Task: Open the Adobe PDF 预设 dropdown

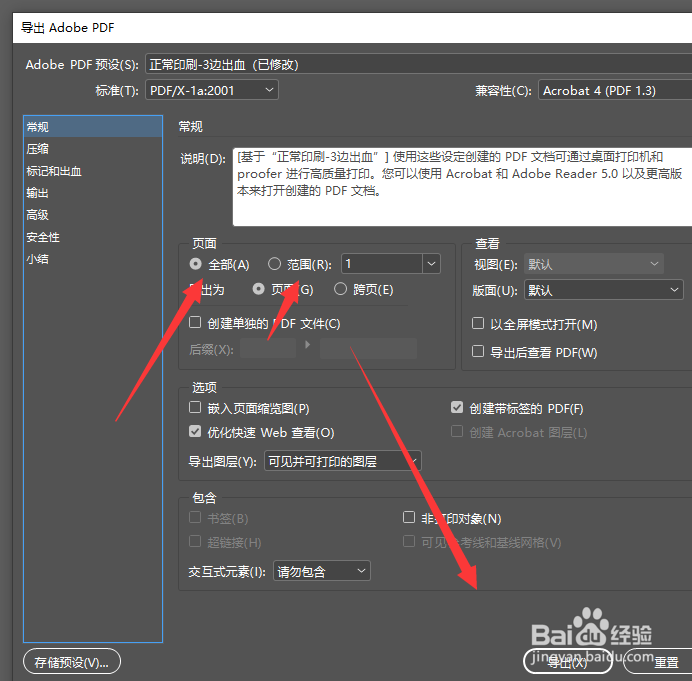Action: [418, 64]
